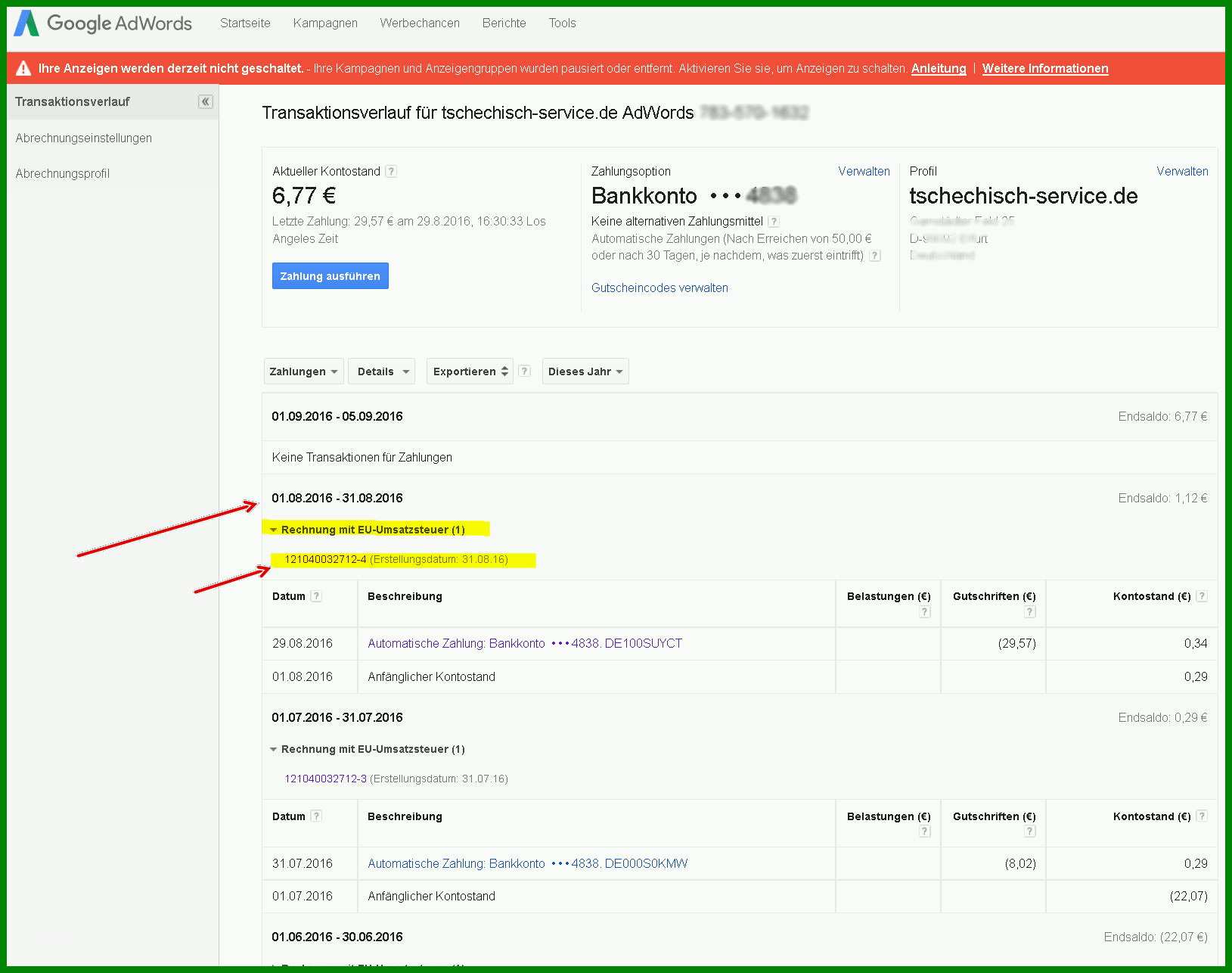Click Verwalten link beside Profil
1232x973 pixels.
coord(1182,171)
